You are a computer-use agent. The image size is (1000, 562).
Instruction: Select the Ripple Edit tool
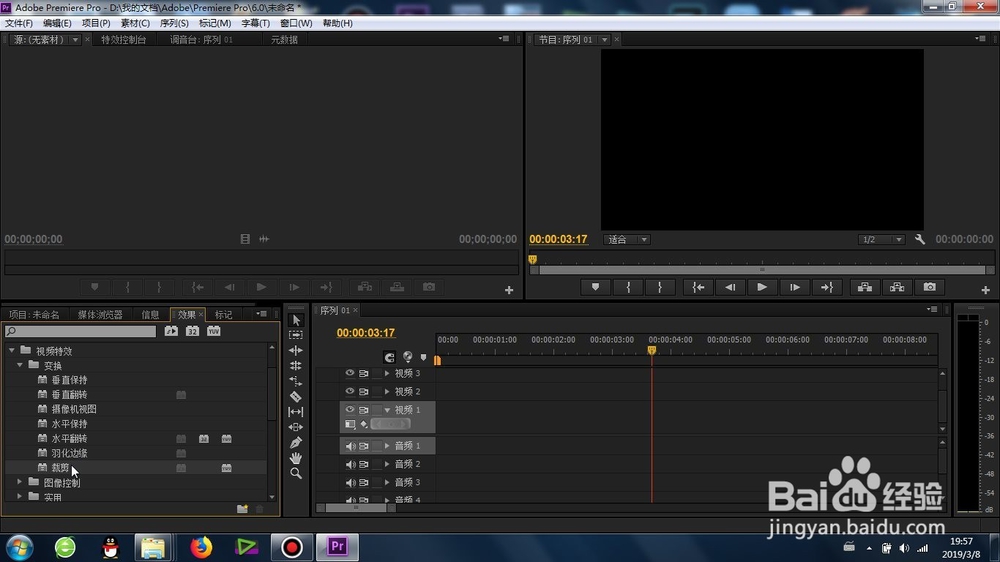point(296,350)
